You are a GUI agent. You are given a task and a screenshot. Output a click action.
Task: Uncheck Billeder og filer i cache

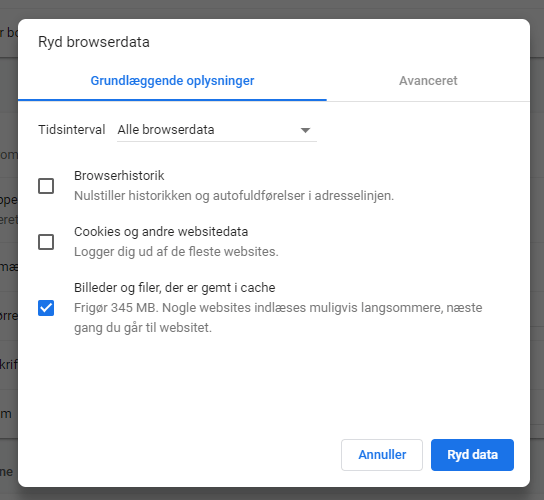click(46, 308)
